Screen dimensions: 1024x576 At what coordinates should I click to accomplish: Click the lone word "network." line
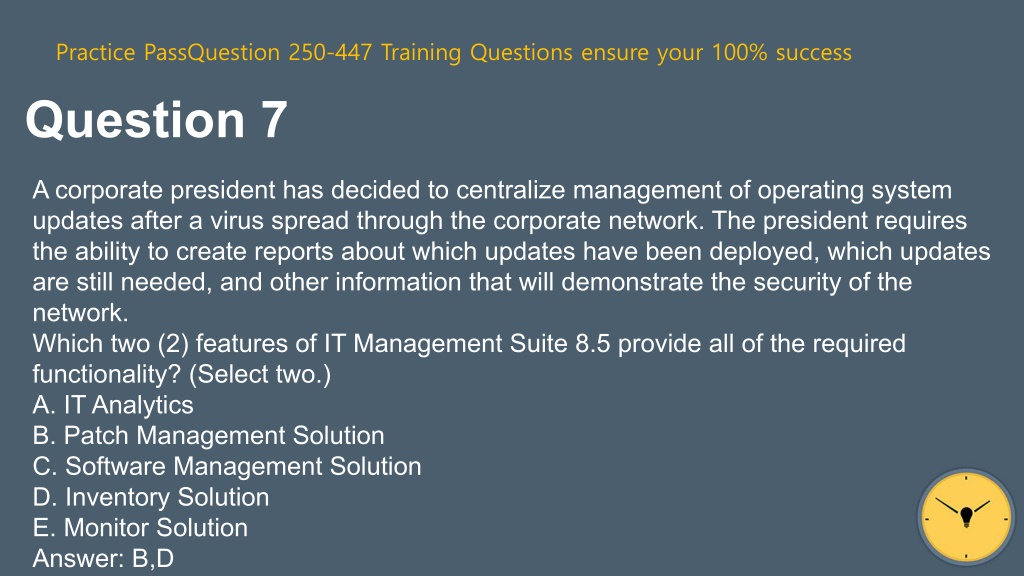pos(80,313)
